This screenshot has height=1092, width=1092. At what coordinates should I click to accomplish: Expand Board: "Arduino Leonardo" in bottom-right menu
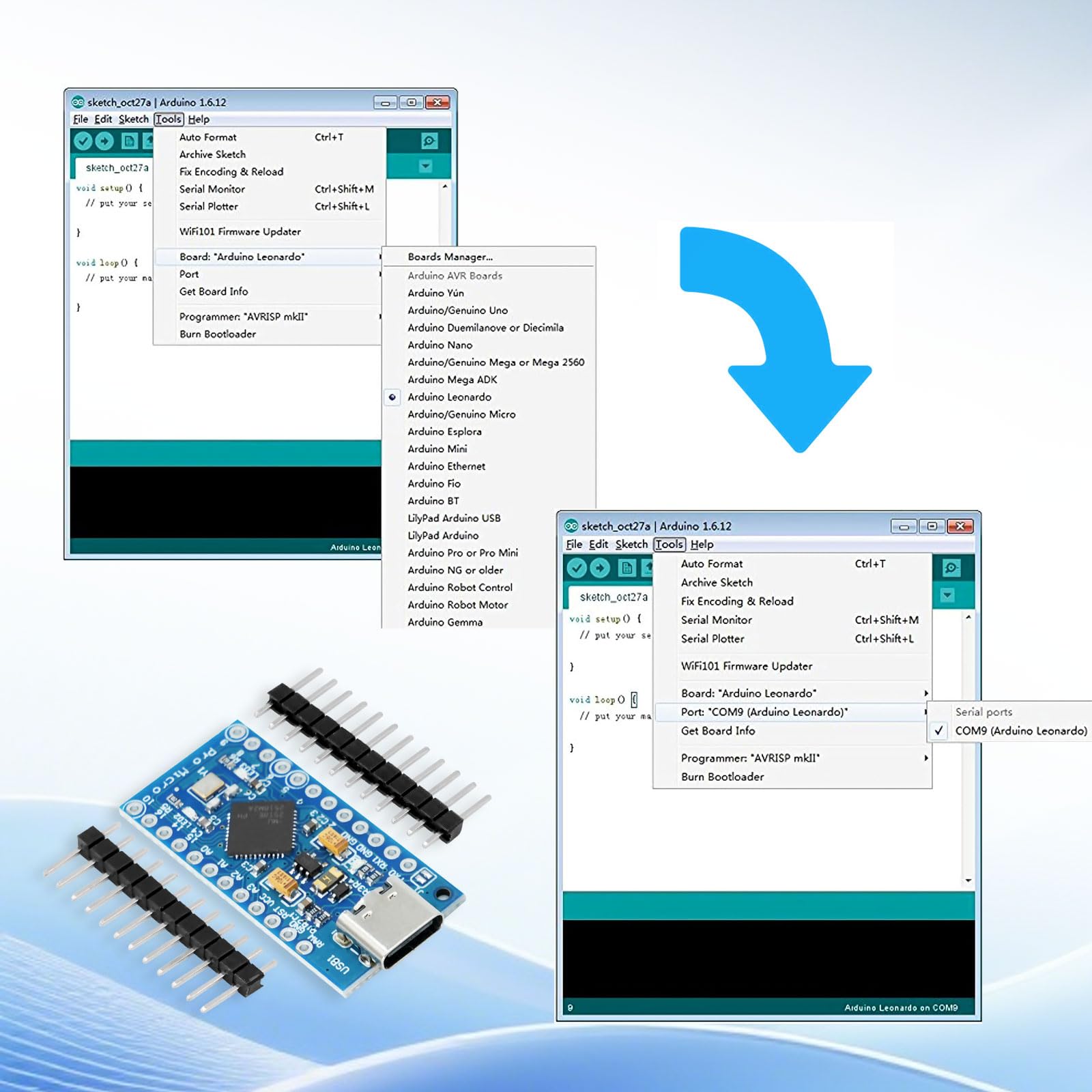coord(792,693)
